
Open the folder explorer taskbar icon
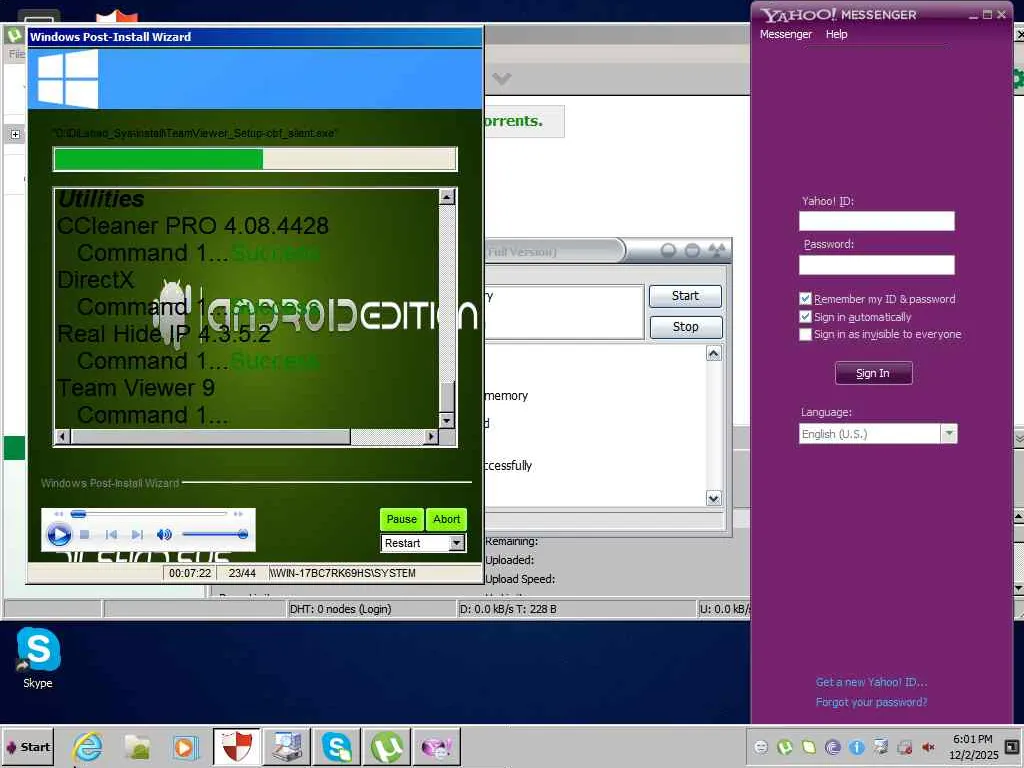[x=137, y=747]
